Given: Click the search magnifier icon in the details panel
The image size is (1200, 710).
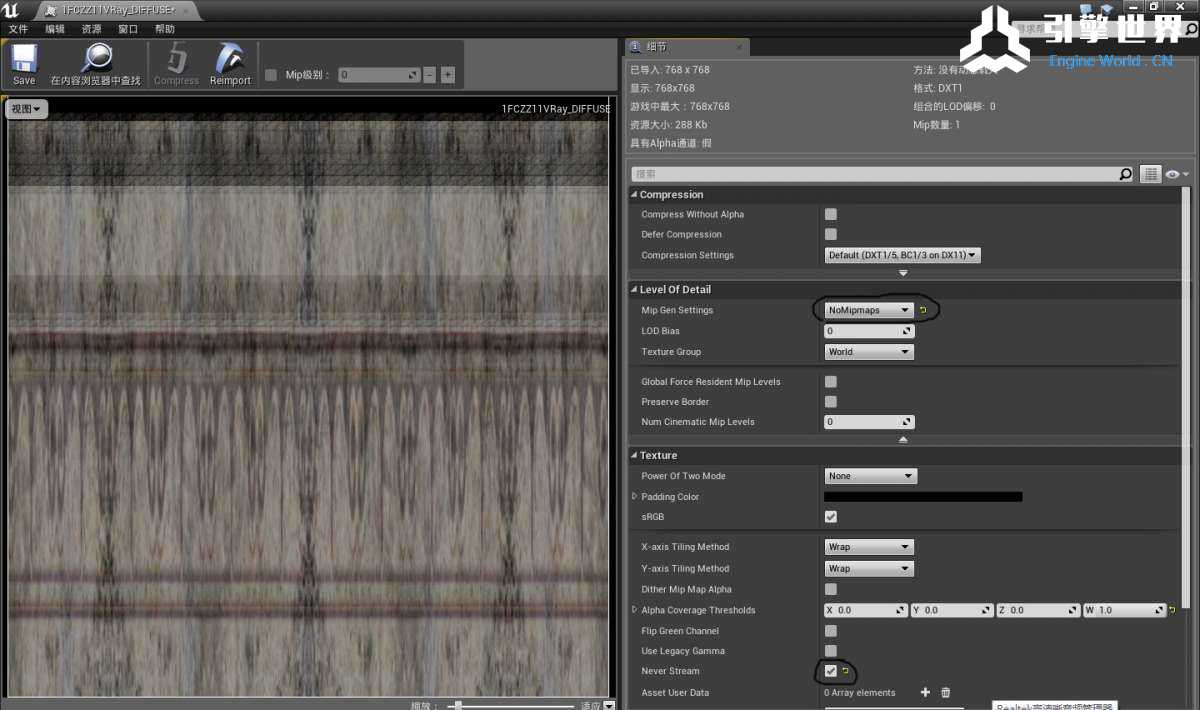Looking at the screenshot, I should tap(1125, 174).
